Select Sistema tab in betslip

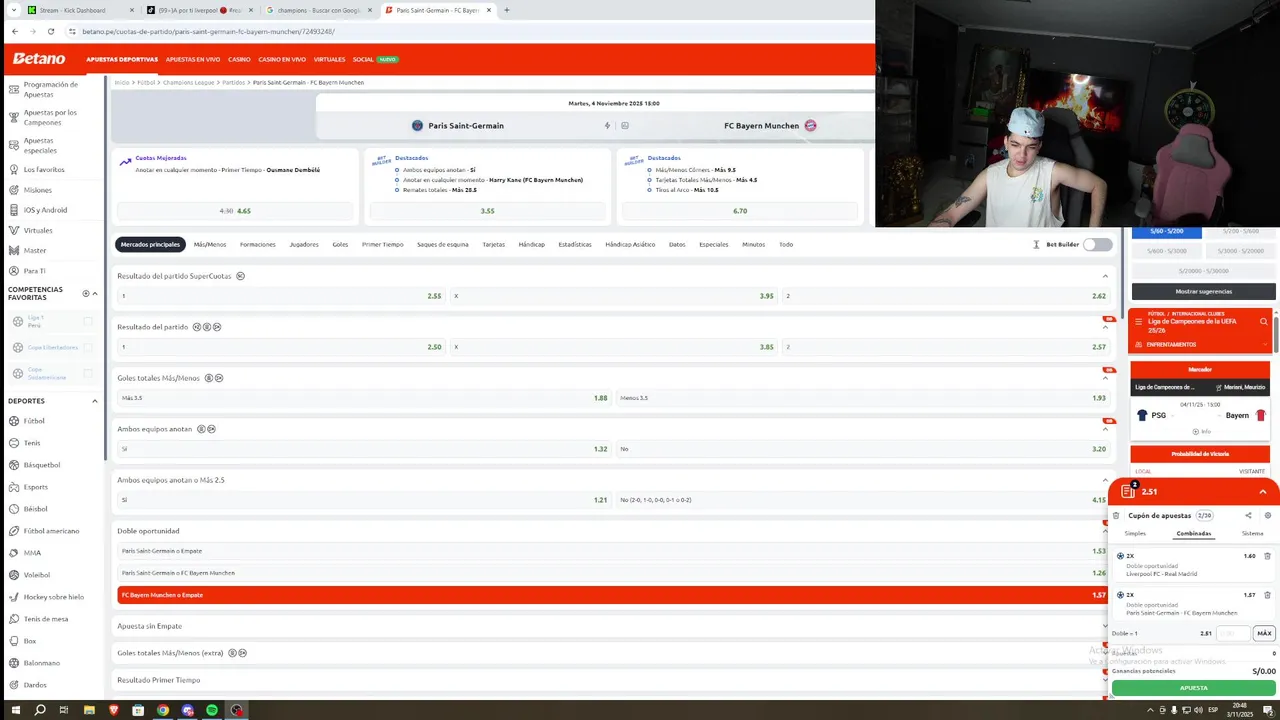(x=1252, y=533)
